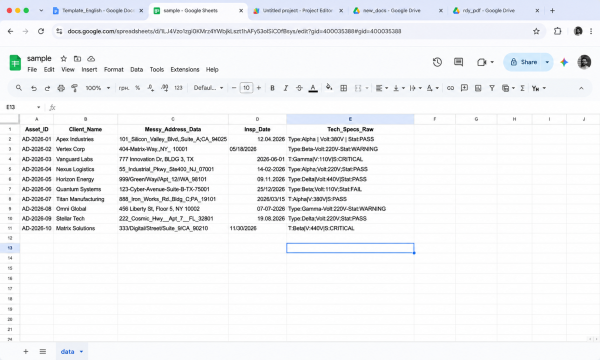Toggle bold formatting
This screenshot has height=360, width=600.
coord(272,88)
